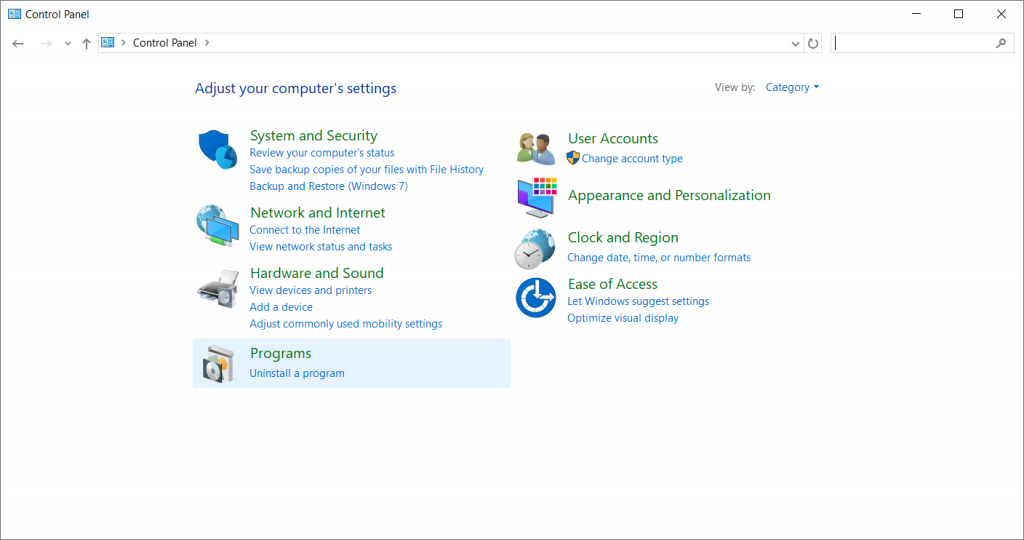Open Backup and Restore (Windows 7)
Viewport: 1024px width, 540px height.
(x=328, y=186)
